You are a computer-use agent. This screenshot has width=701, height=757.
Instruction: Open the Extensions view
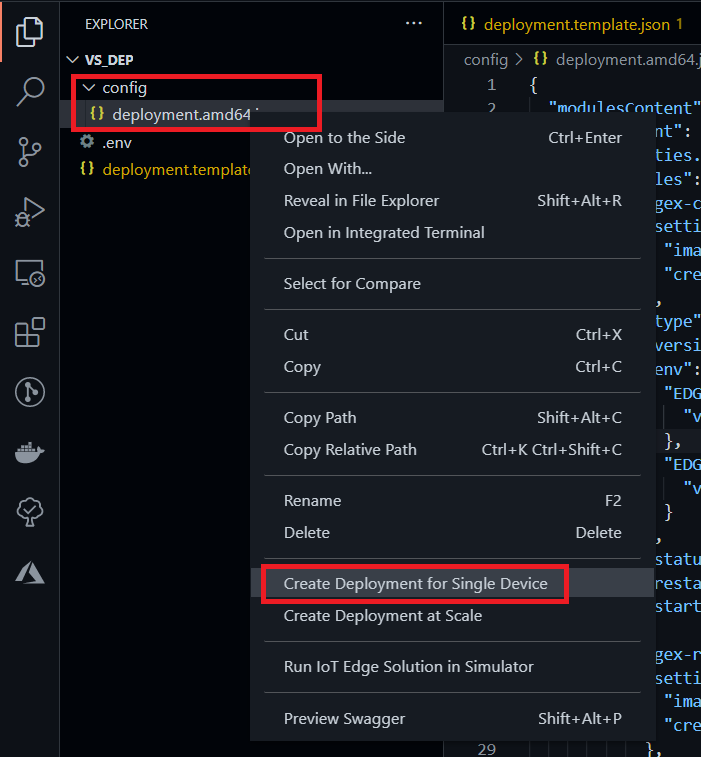30,332
